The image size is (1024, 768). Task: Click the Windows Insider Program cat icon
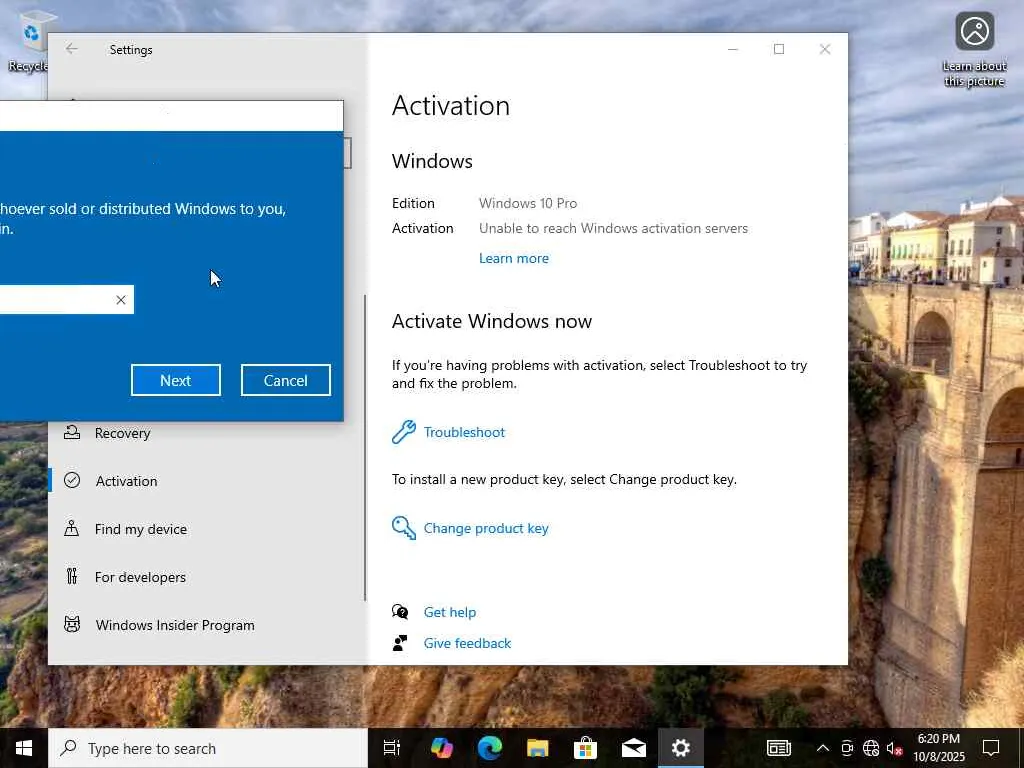72,624
